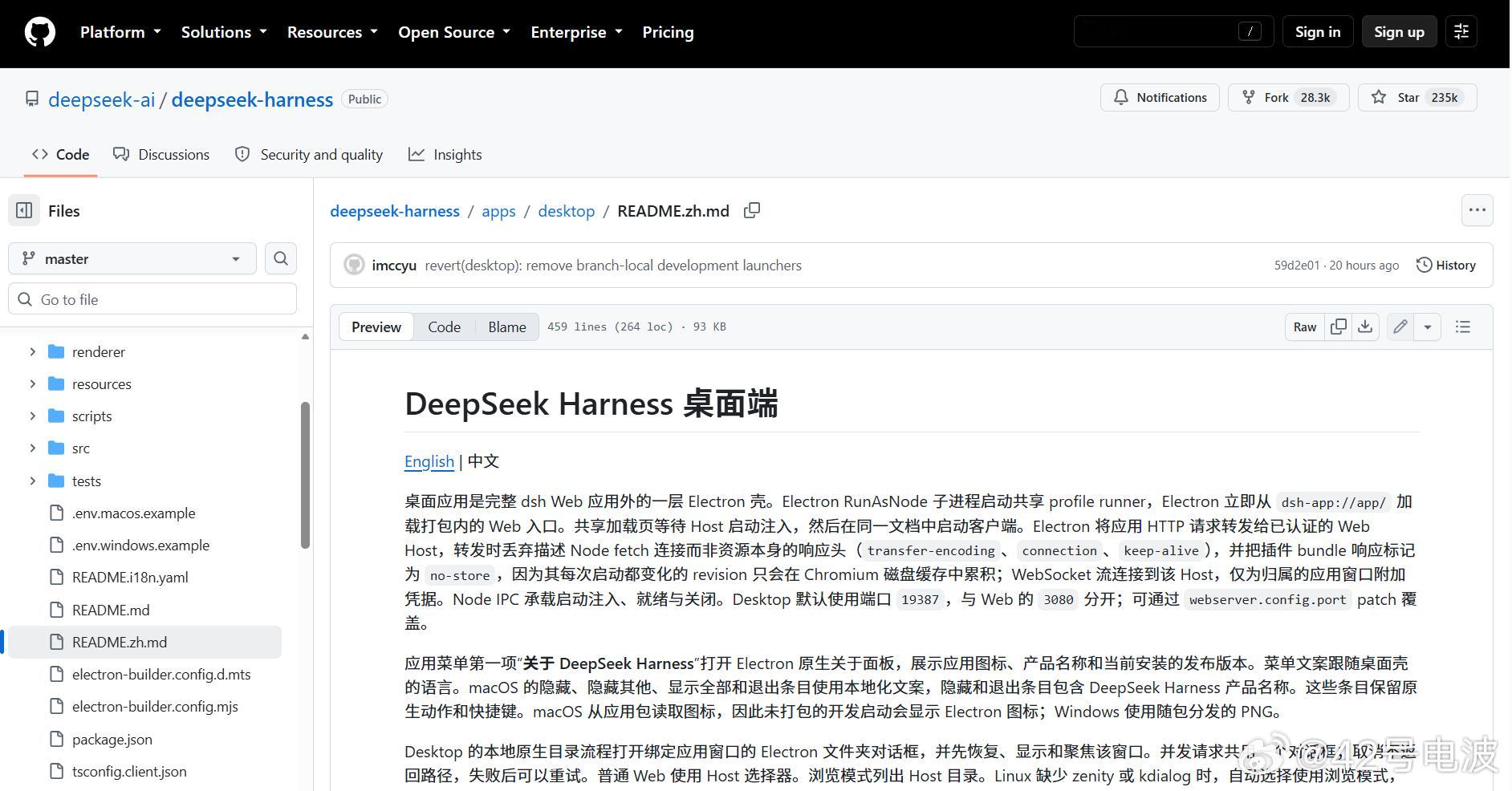Screen dimensions: 1512x791
Task: Open the deepseek-harness repo title link
Action: [x=252, y=99]
